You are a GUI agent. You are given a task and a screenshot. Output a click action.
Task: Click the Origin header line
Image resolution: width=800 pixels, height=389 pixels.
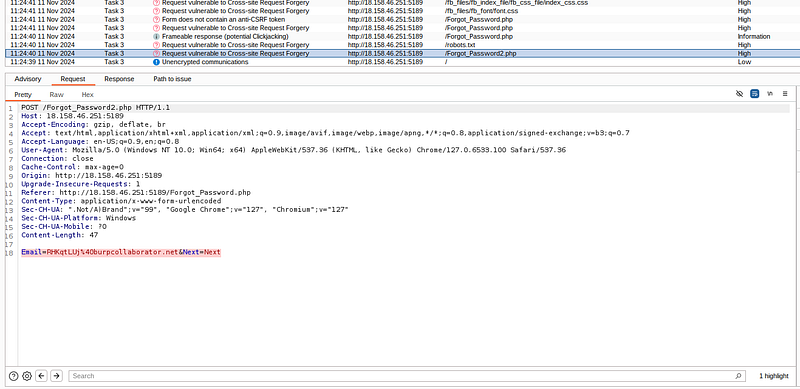pyautogui.click(x=91, y=176)
